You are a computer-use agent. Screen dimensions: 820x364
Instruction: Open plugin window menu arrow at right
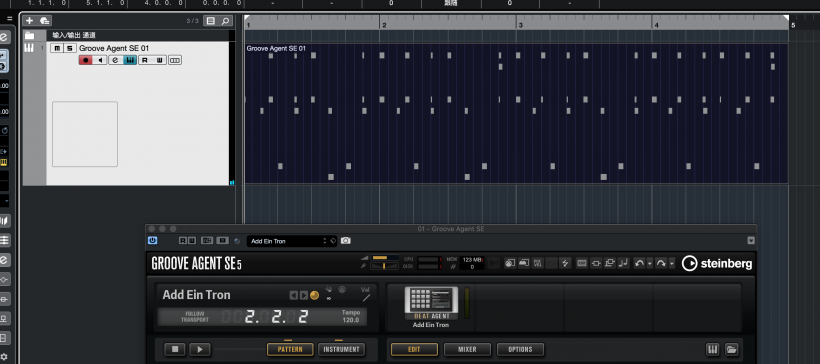click(751, 241)
